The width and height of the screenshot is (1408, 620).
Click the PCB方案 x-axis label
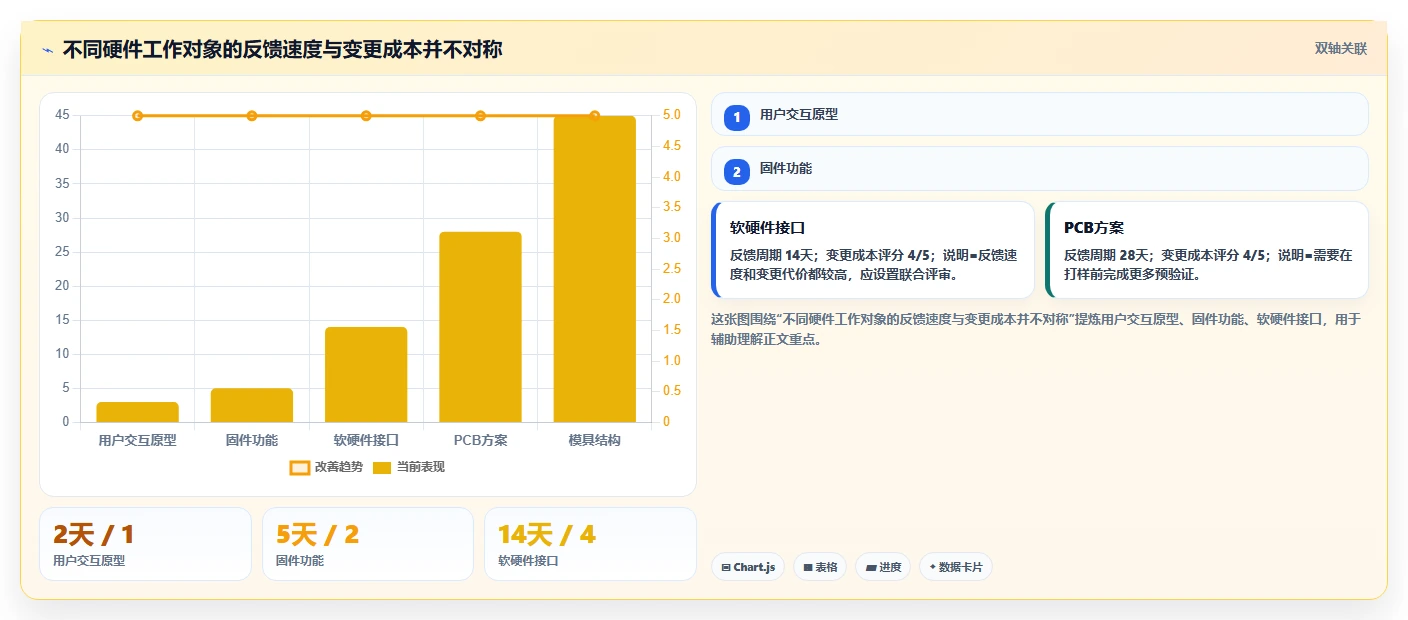[x=480, y=440]
